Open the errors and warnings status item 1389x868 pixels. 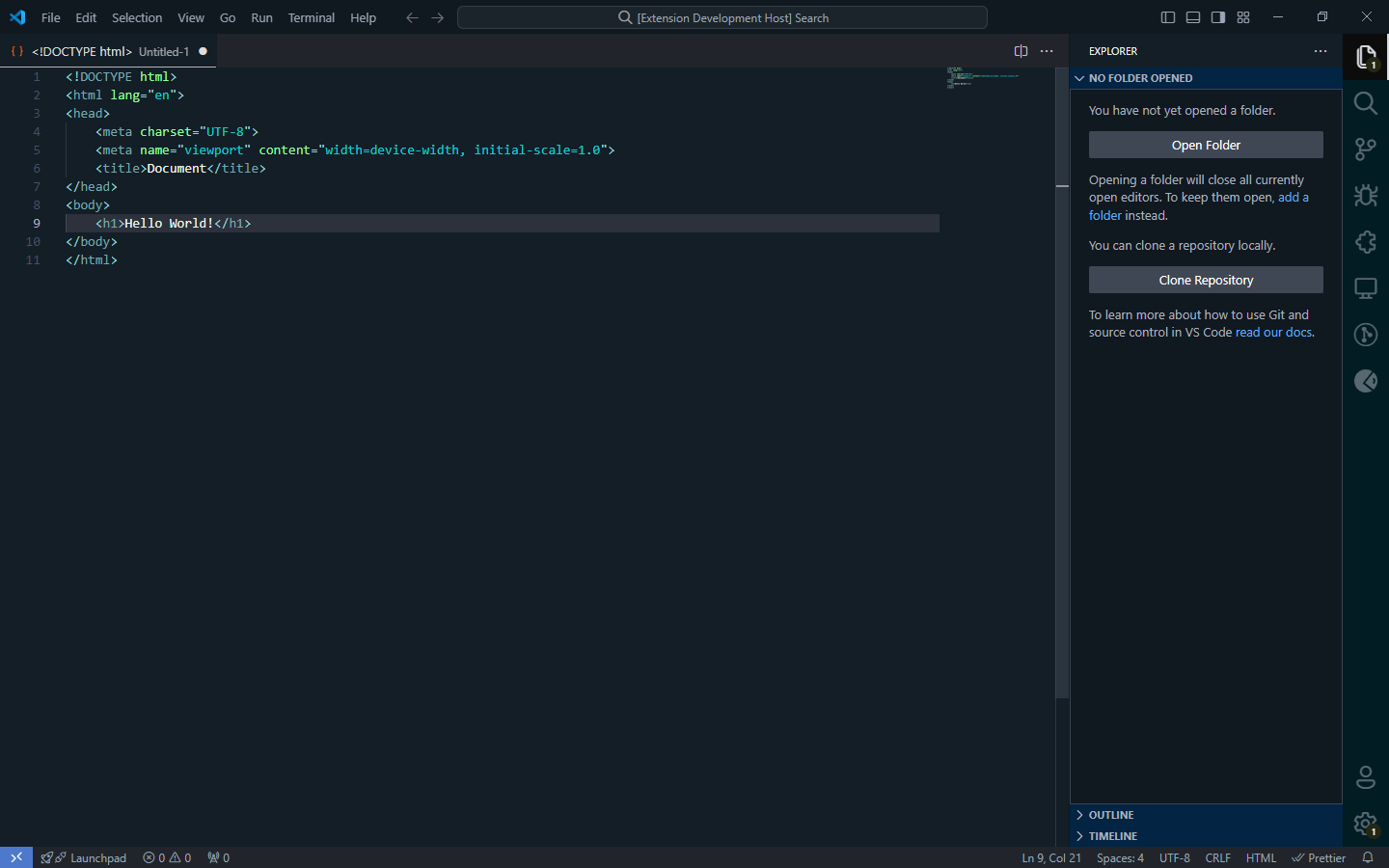click(x=167, y=857)
